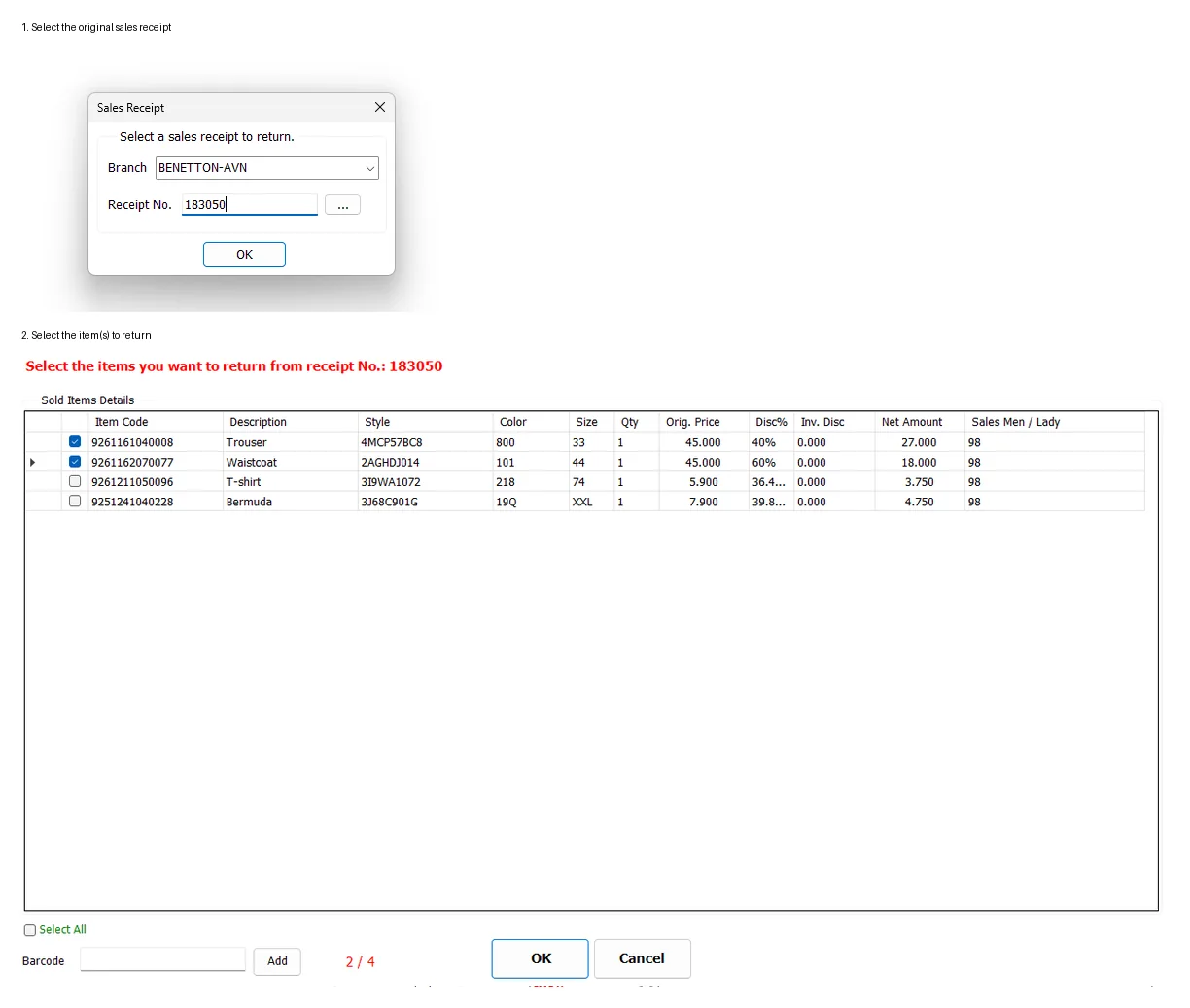The image size is (1190, 1008).
Task: Sort by Orig. Price column header
Action: [705, 422]
